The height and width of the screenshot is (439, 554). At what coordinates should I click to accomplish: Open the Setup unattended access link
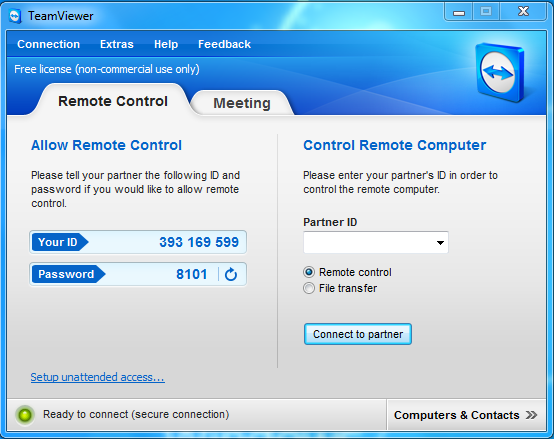[98, 377]
